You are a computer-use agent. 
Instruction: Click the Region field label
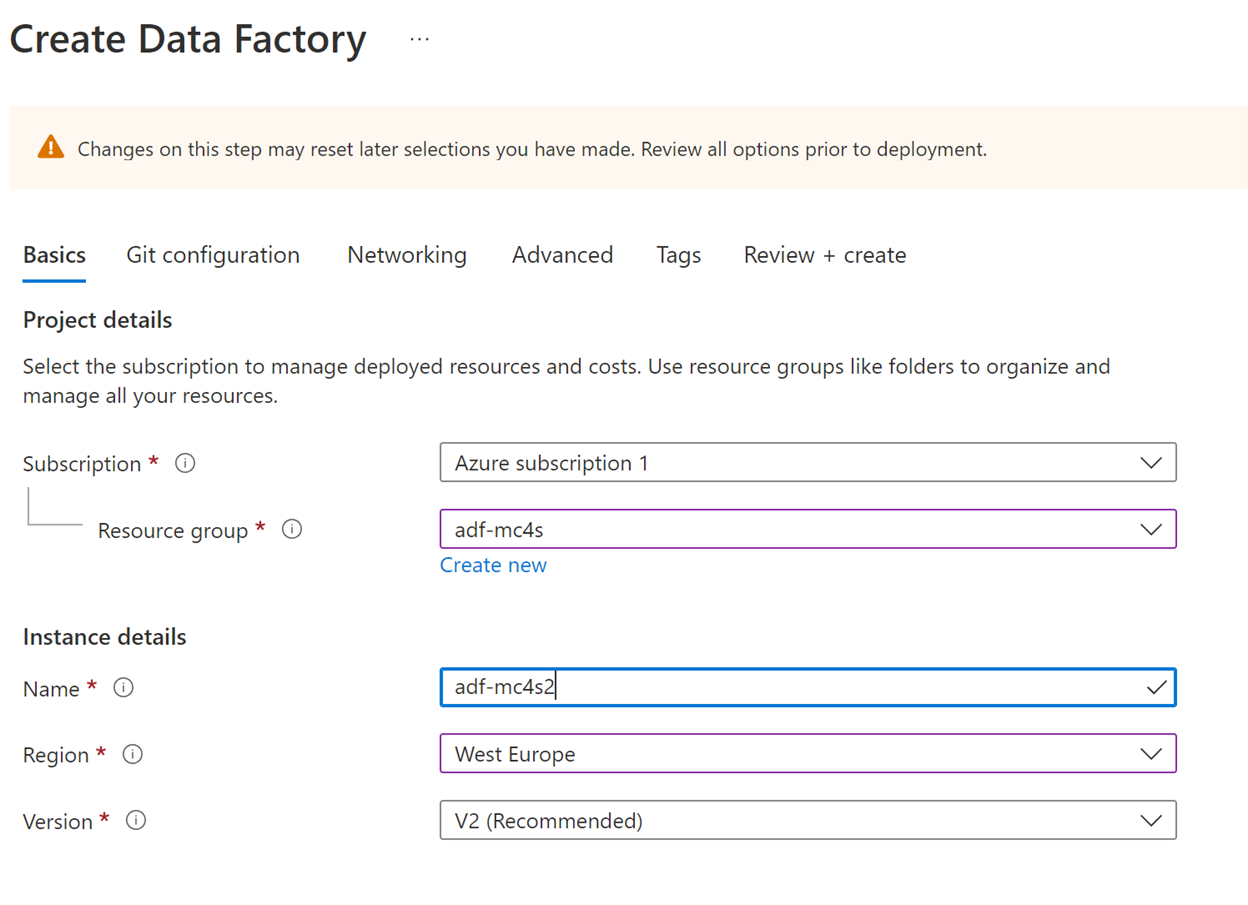[x=56, y=755]
